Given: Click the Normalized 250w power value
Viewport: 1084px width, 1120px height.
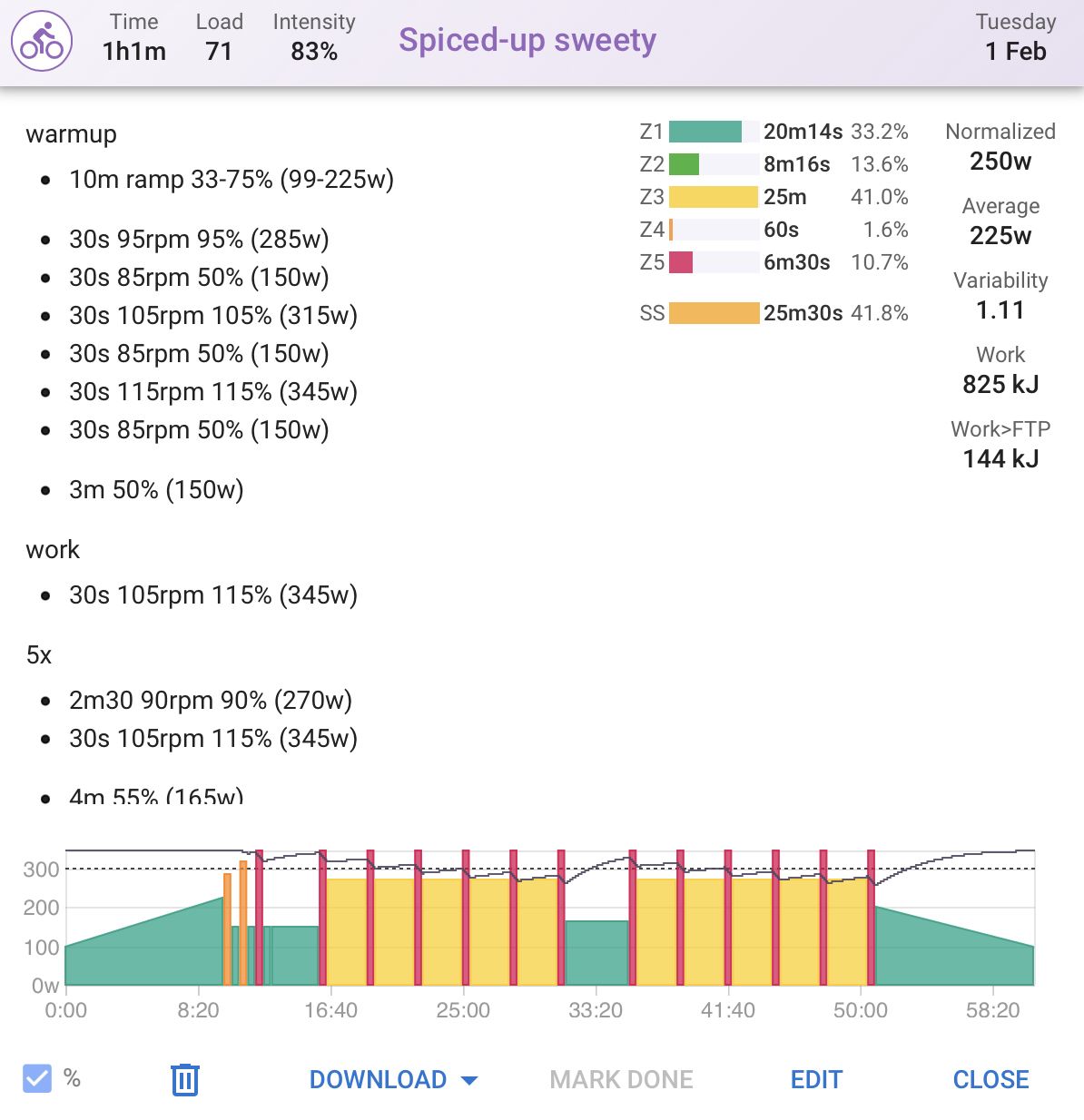Looking at the screenshot, I should (x=1000, y=162).
